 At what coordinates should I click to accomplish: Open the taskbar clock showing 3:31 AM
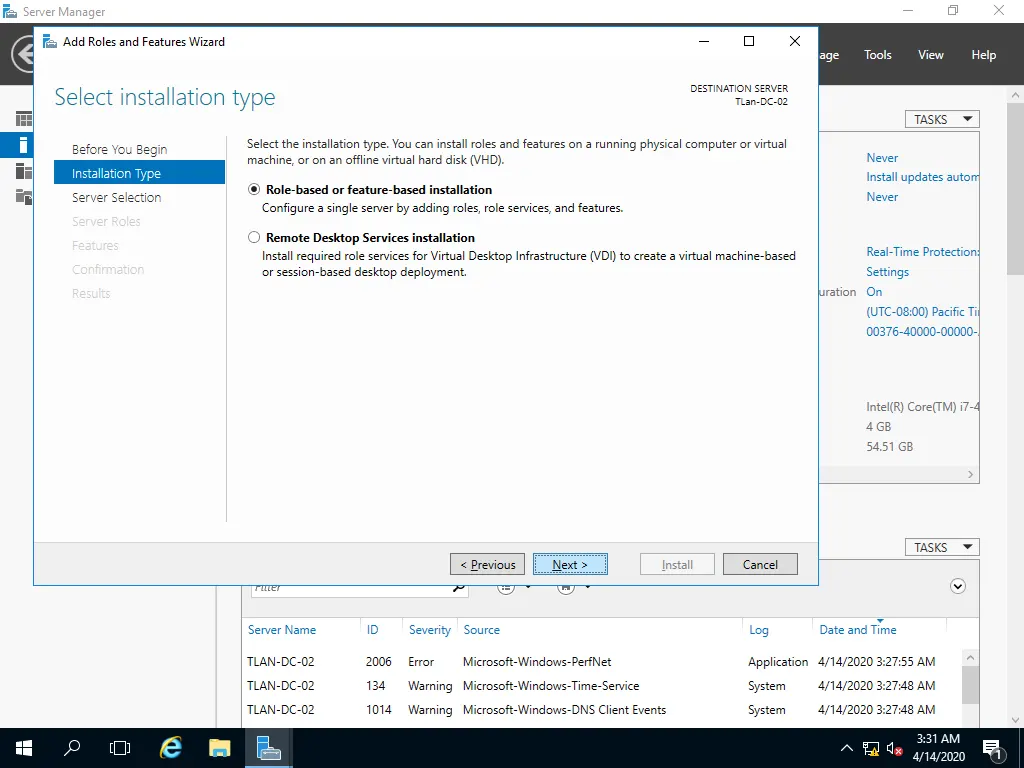[x=938, y=748]
